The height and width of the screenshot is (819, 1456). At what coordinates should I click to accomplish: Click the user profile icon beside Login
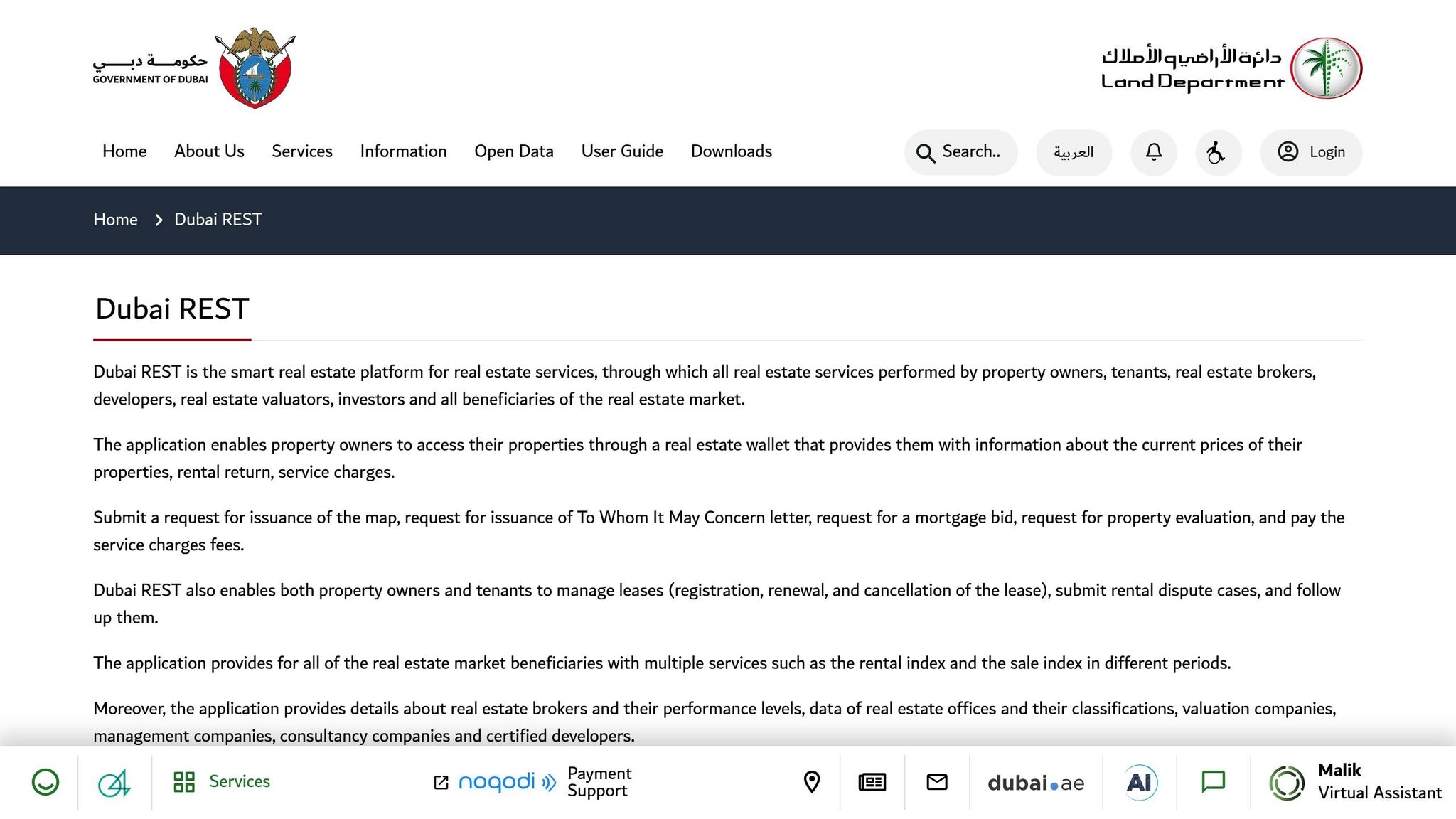point(1288,151)
